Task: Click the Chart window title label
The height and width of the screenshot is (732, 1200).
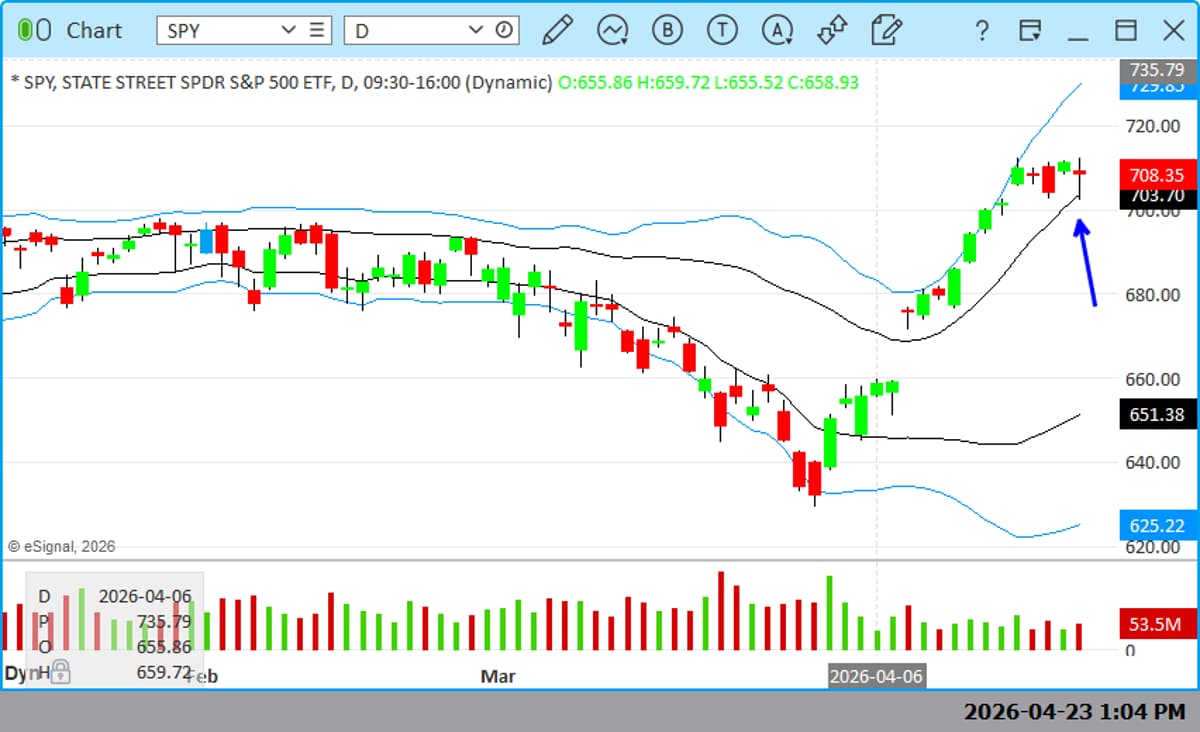Action: (x=95, y=30)
